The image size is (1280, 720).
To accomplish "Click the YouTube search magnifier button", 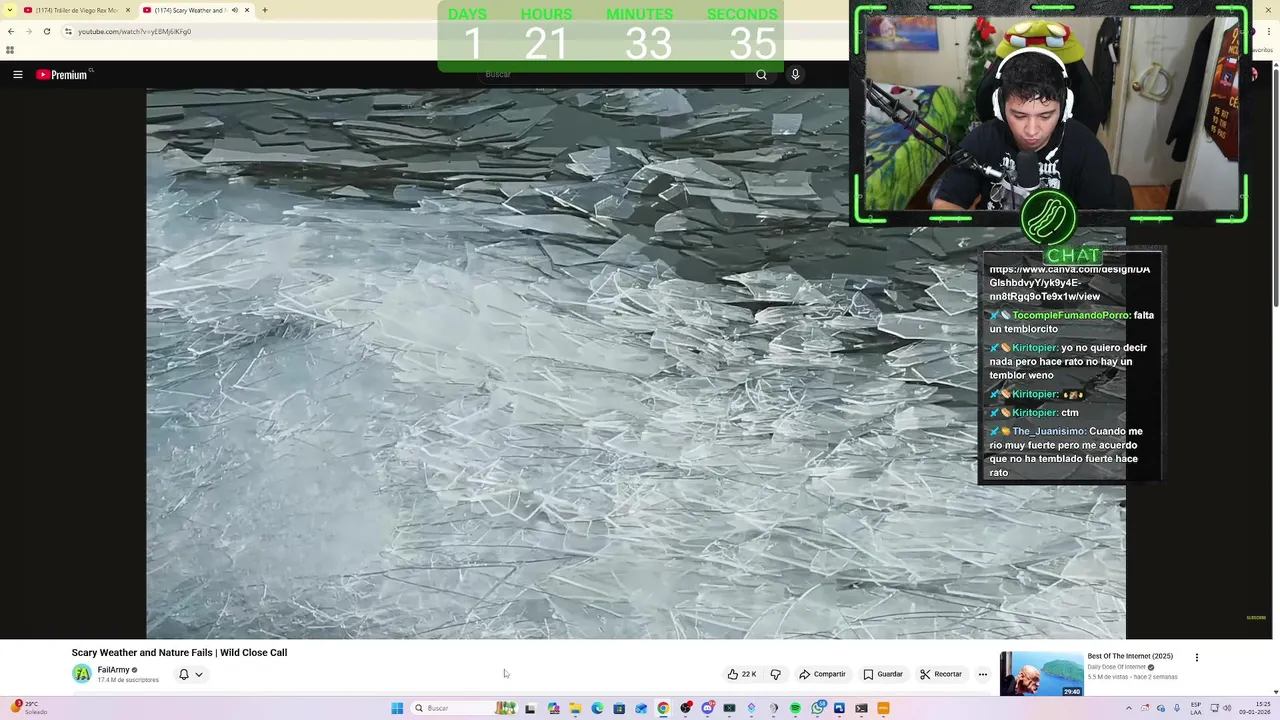I will click(x=761, y=74).
